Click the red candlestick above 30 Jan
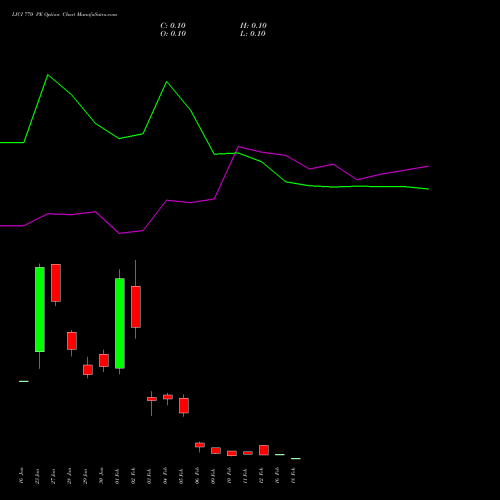The width and height of the screenshot is (500, 500). point(104,360)
